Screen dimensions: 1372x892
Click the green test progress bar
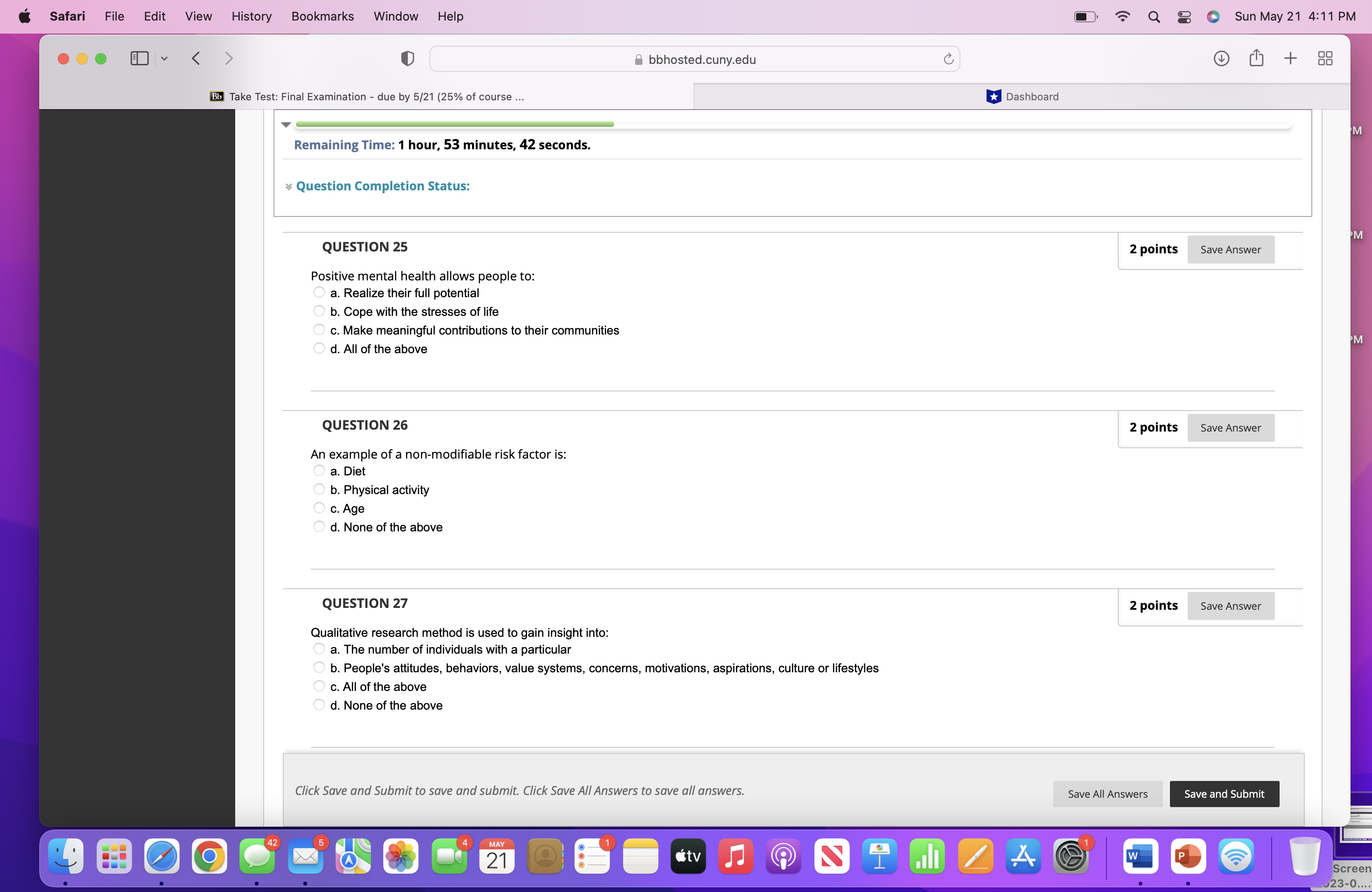click(454, 124)
